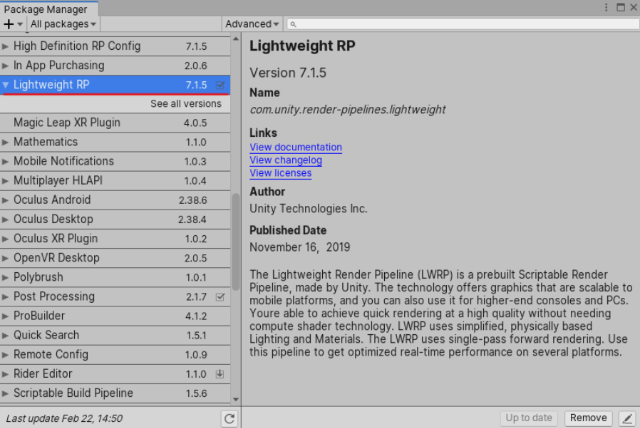Maximize the Package Manager window
640x428 pixels.
620,7
